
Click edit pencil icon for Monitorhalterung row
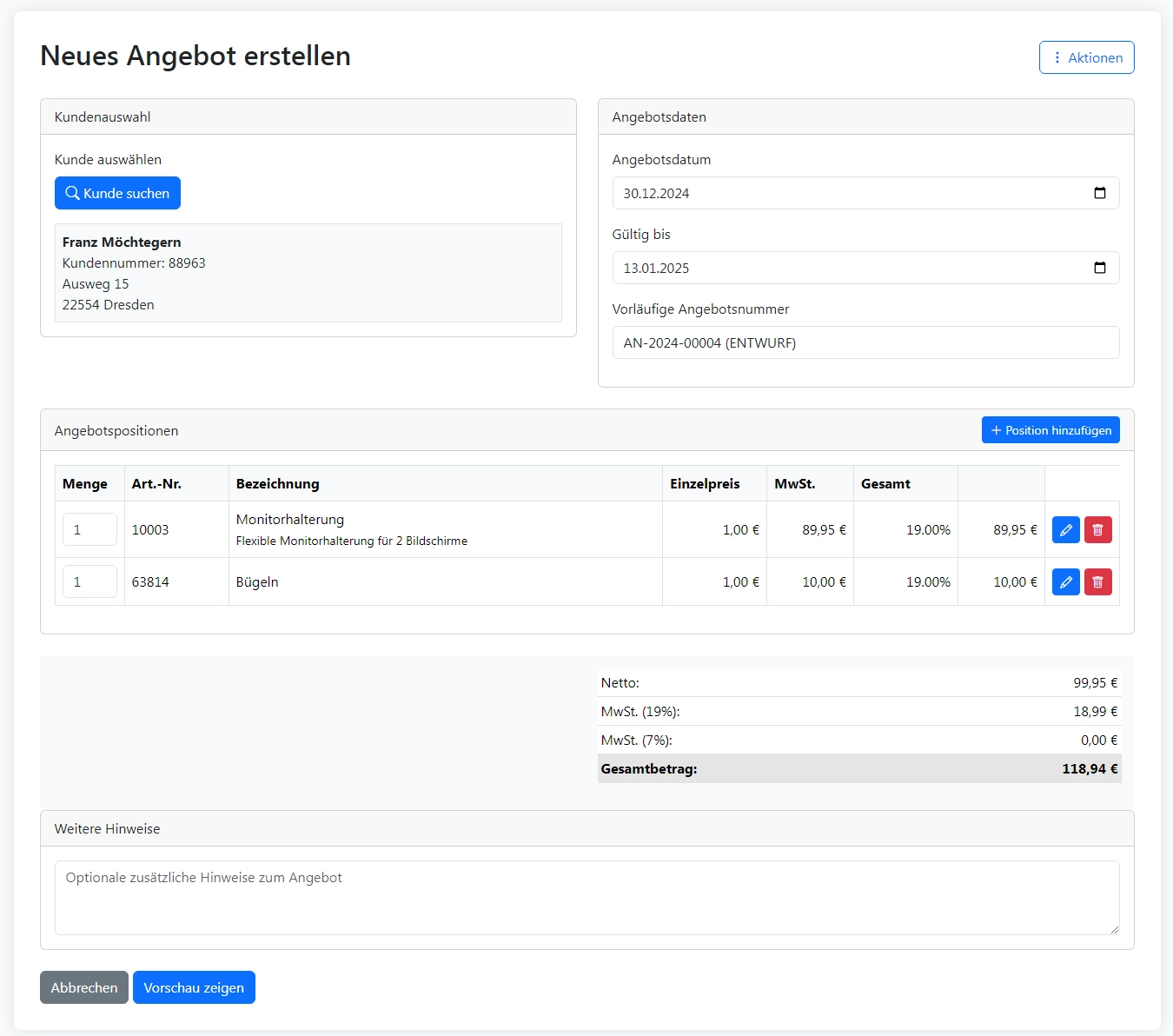(x=1065, y=530)
